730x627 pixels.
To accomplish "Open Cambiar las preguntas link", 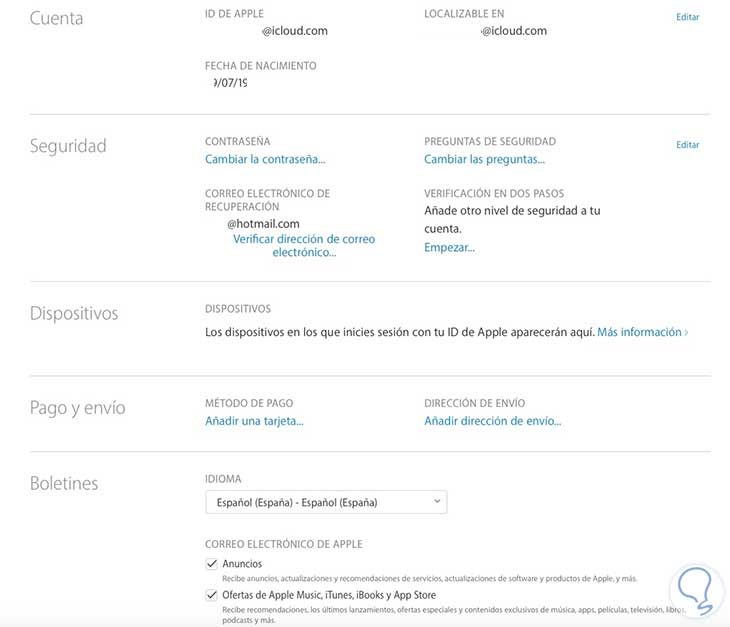I will [x=484, y=159].
